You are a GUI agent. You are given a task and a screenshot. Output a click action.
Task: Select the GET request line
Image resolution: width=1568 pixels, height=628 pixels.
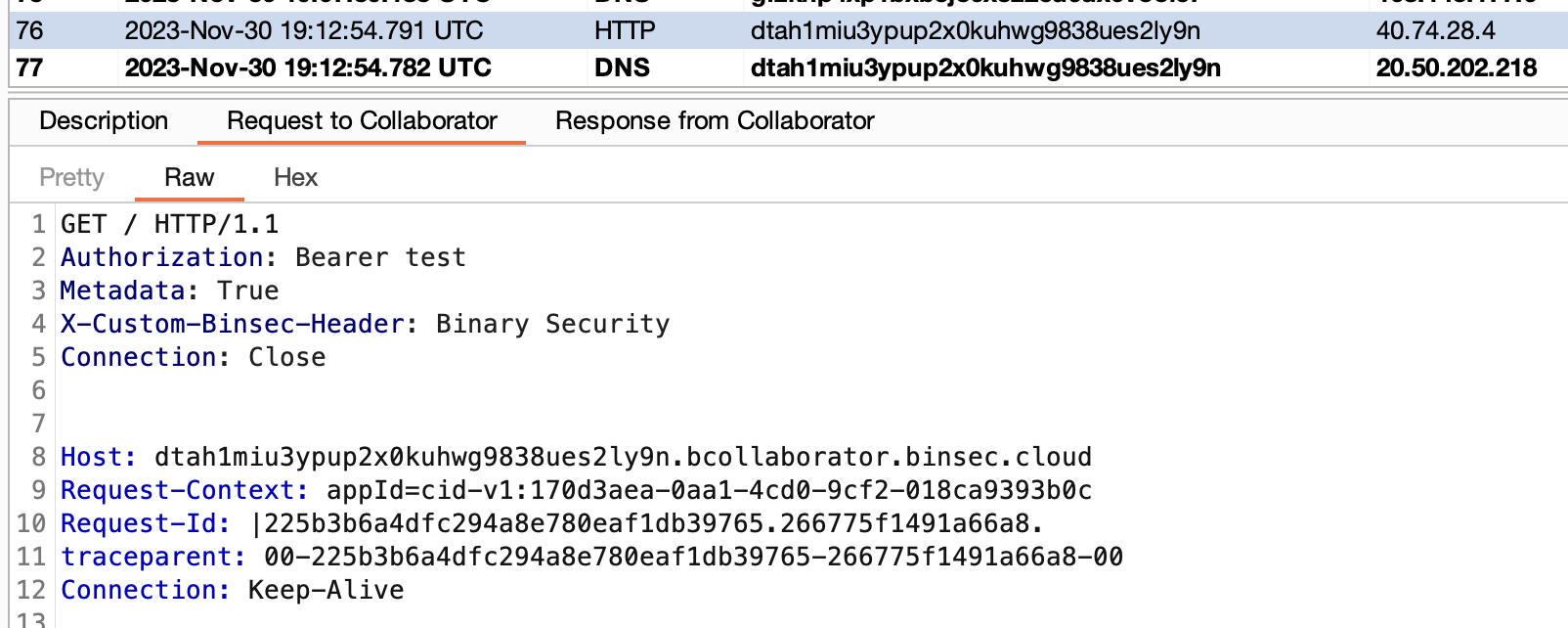(x=168, y=223)
